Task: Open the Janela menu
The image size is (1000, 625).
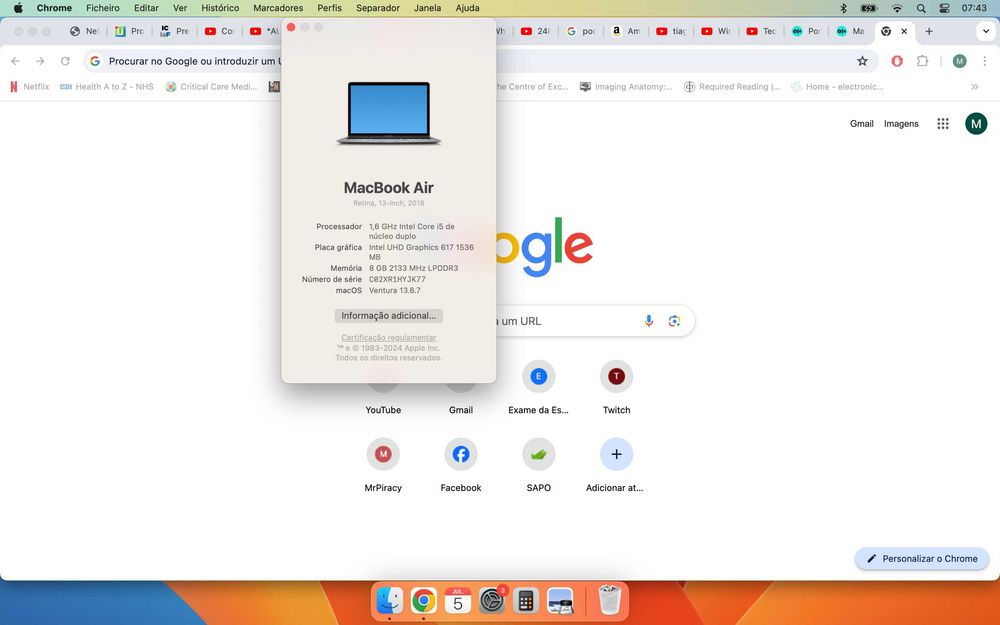Action: click(427, 8)
